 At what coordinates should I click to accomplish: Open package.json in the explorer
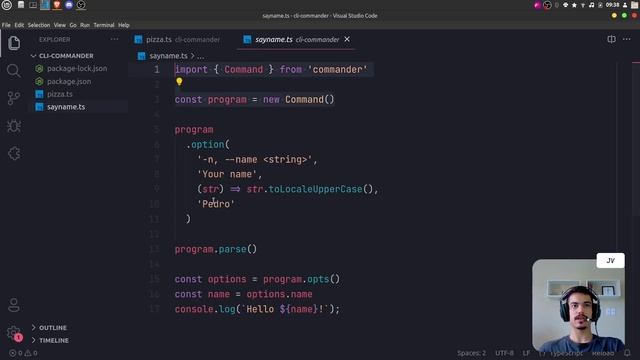(x=69, y=81)
